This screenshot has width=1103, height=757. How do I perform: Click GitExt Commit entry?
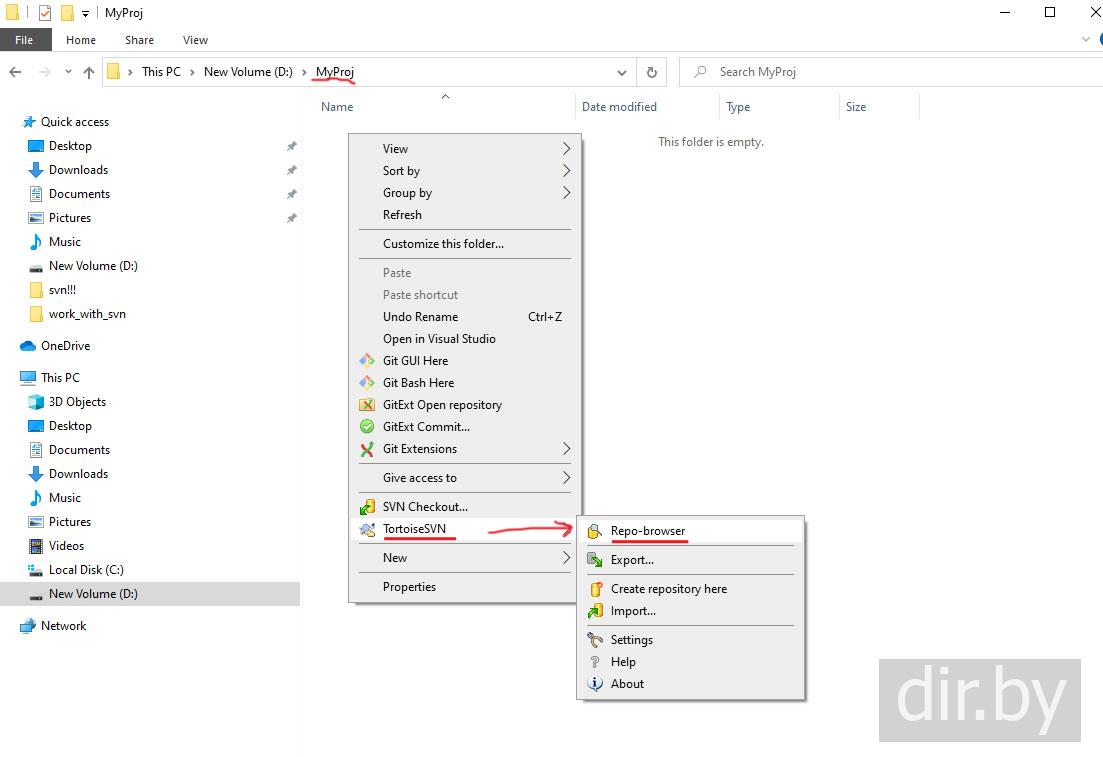point(426,427)
